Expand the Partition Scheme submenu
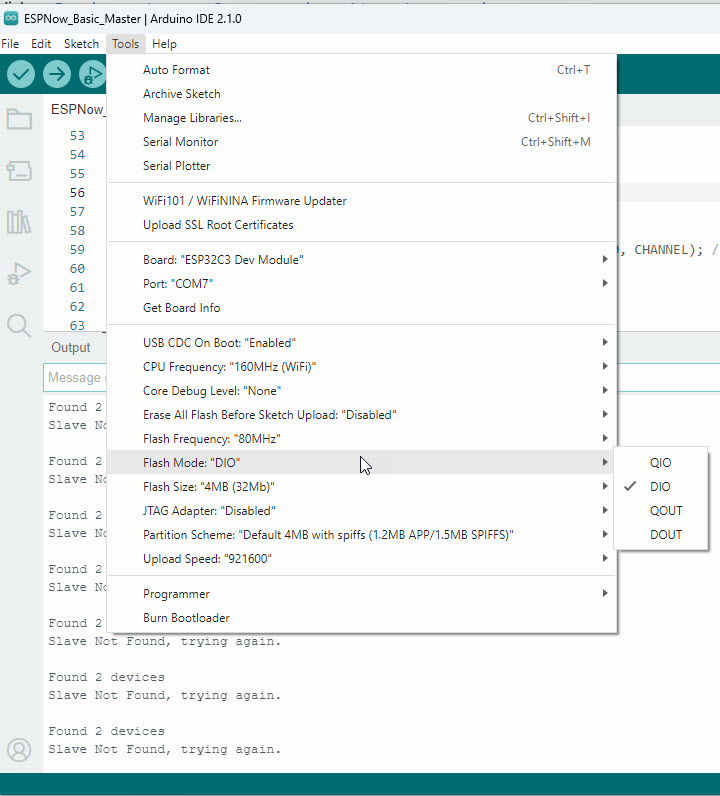 click(362, 535)
